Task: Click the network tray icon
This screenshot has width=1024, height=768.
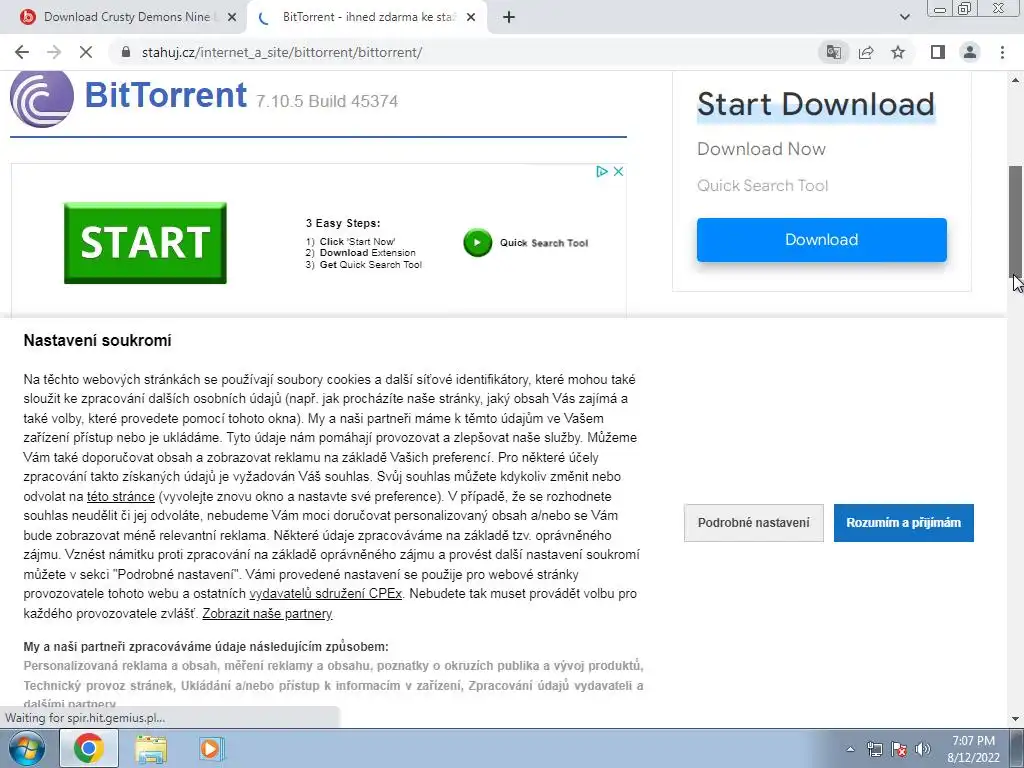Action: (874, 749)
